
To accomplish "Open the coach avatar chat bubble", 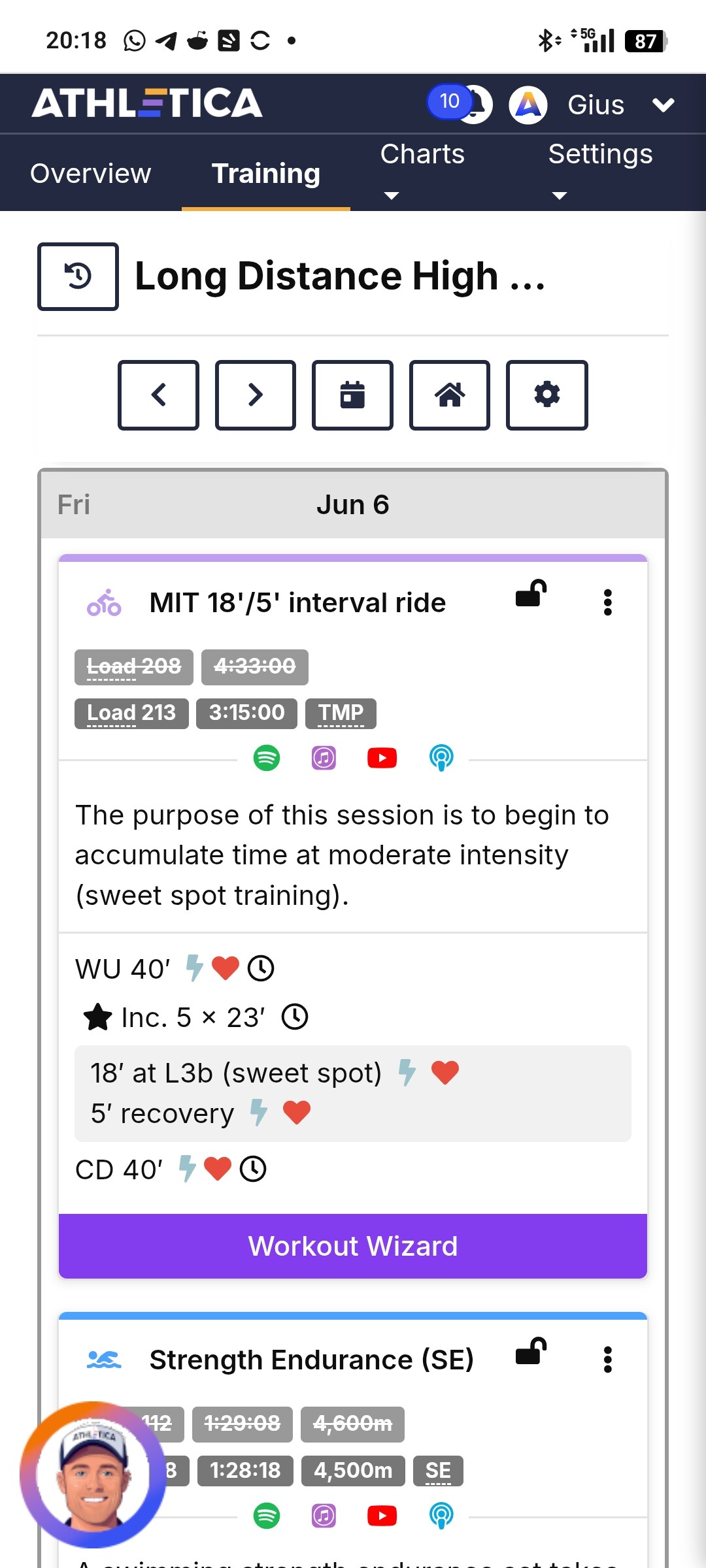I will coord(93,1475).
